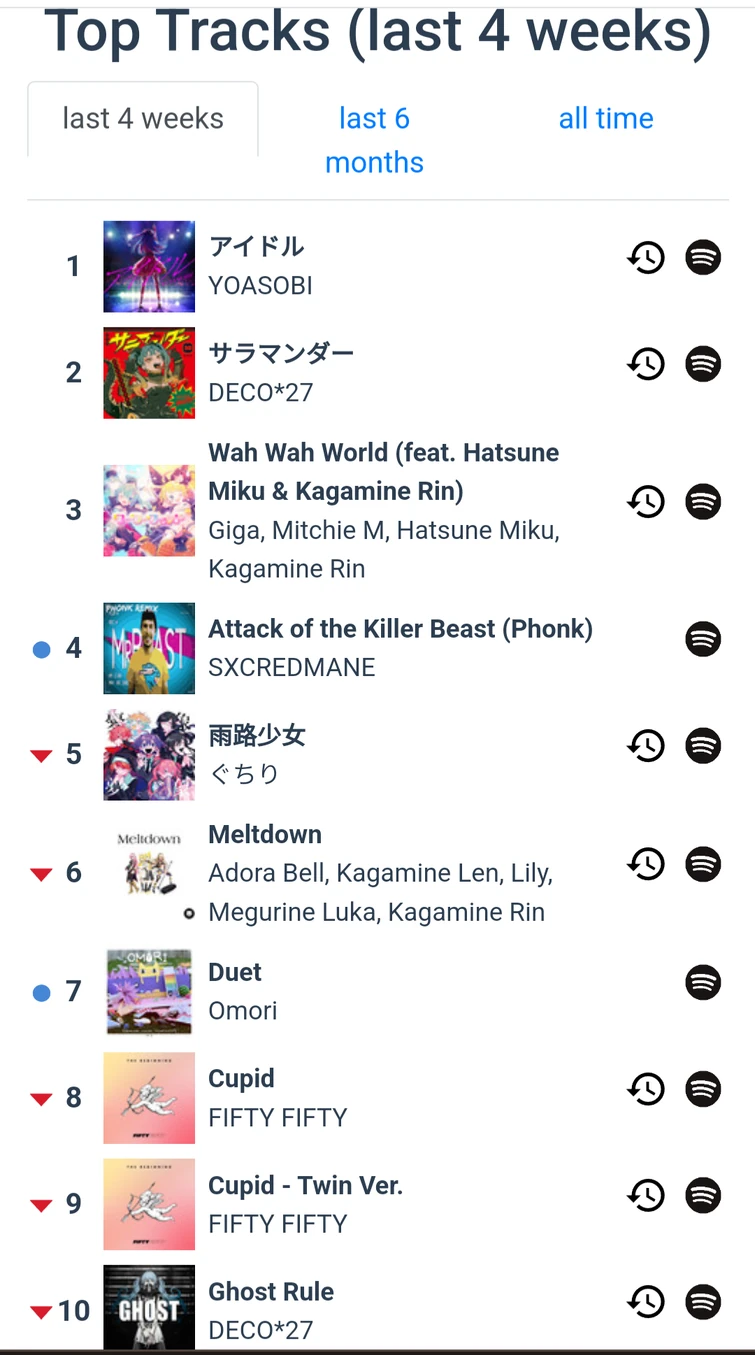Open the Ghost Rule track title link
Image resolution: width=755 pixels, height=1355 pixels.
click(271, 1291)
